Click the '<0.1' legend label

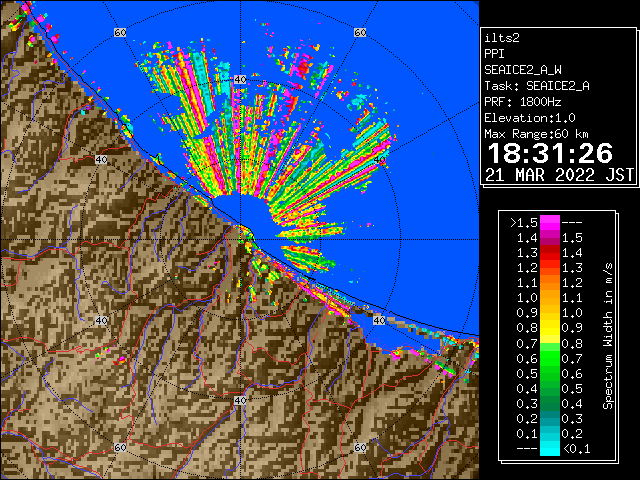tap(576, 449)
